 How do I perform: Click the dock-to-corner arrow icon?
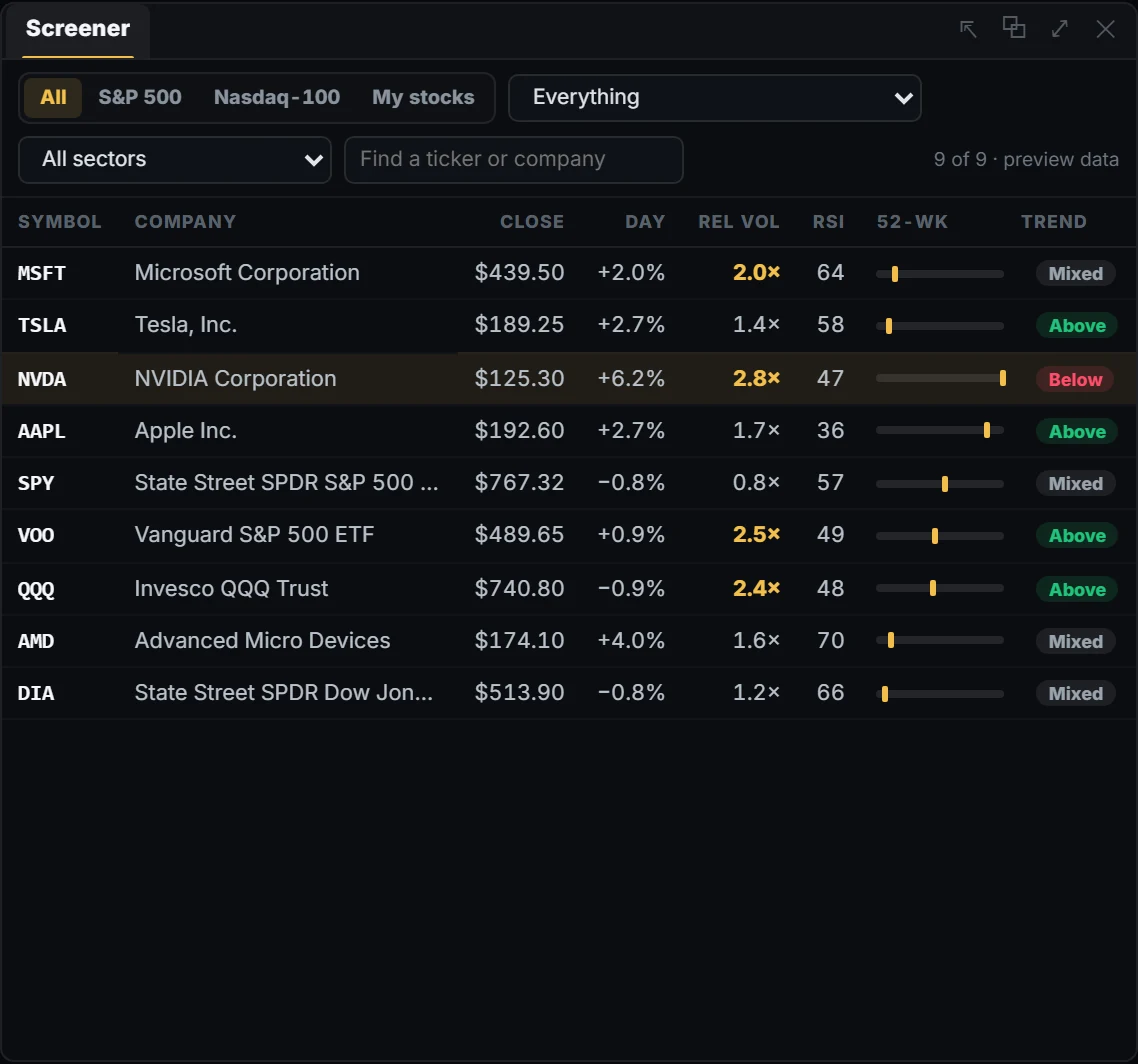pos(968,29)
